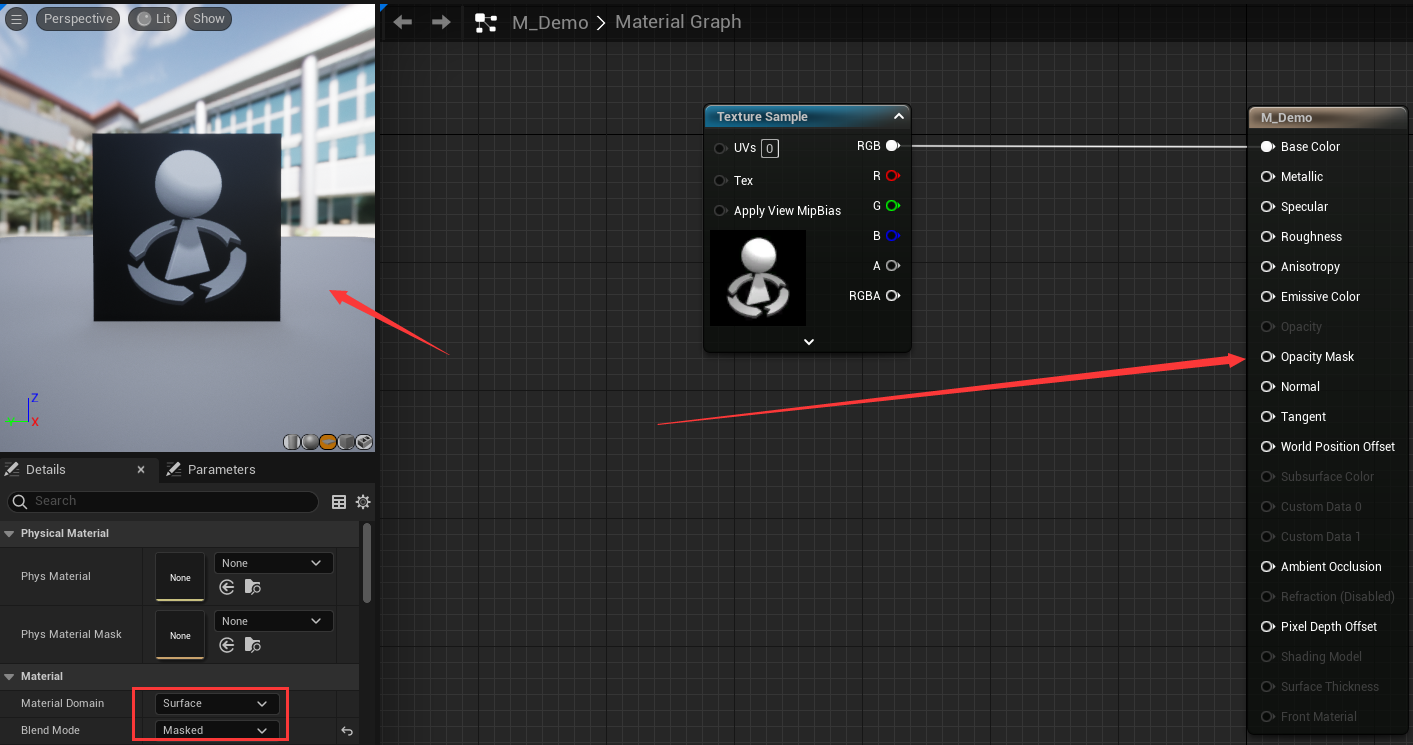Click the Details search field

point(170,501)
